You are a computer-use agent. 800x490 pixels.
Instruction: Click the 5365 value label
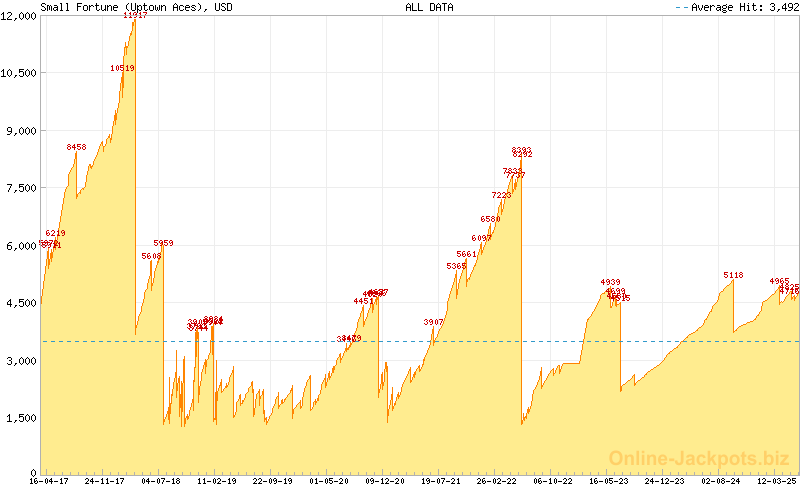(456, 266)
